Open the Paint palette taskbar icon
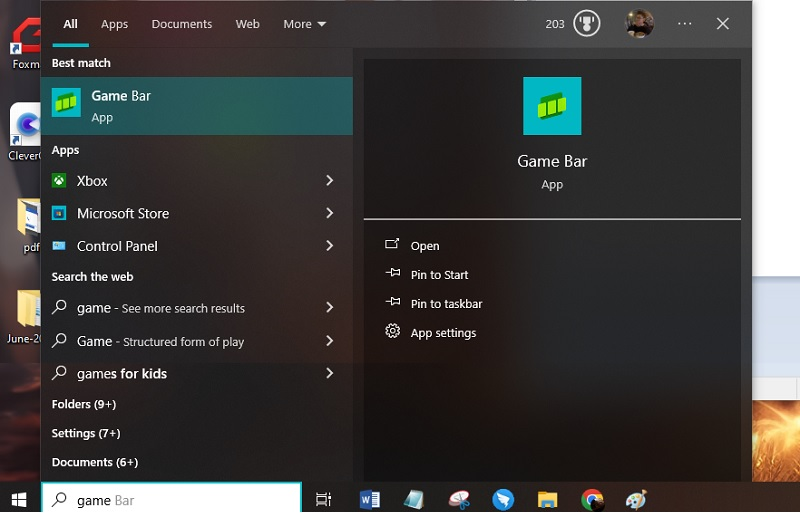 [x=636, y=499]
